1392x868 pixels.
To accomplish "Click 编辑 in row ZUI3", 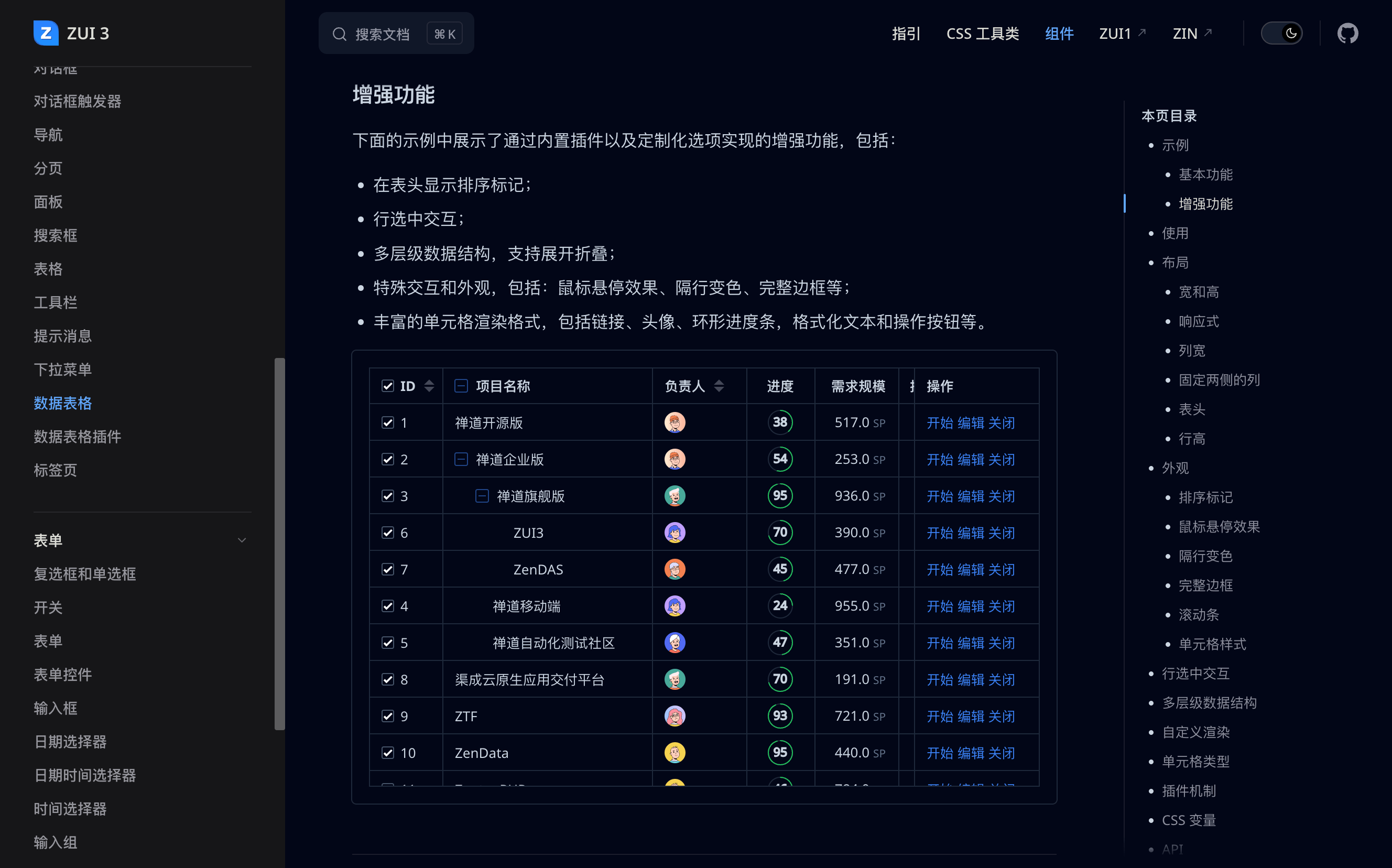I will click(971, 533).
